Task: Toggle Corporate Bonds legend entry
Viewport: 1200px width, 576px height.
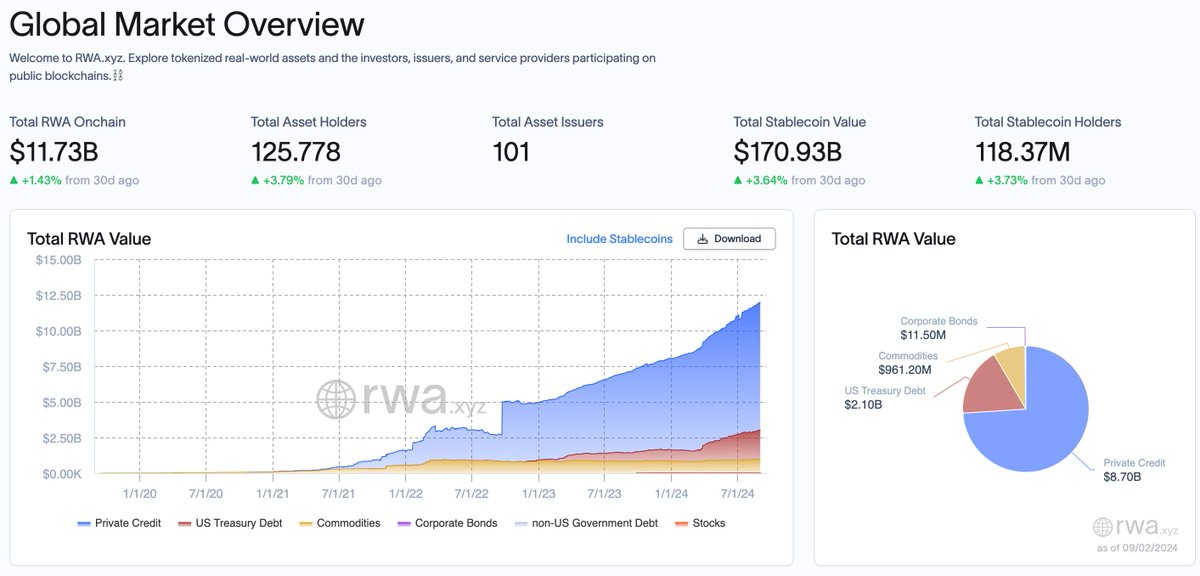Action: click(x=447, y=523)
